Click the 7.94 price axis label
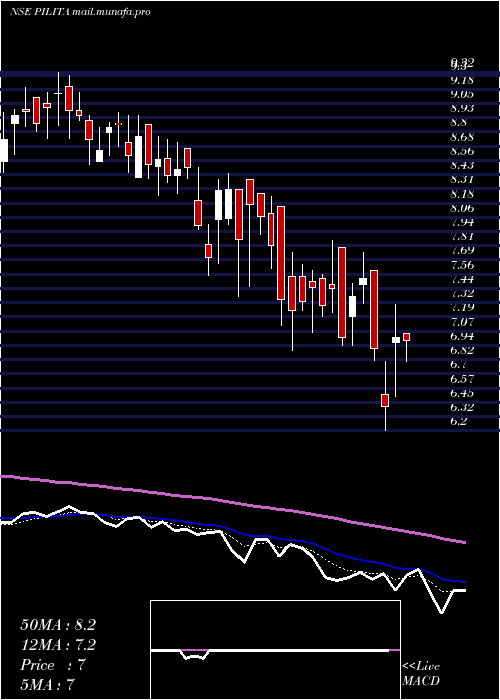This screenshot has height=700, width=500. [x=462, y=222]
